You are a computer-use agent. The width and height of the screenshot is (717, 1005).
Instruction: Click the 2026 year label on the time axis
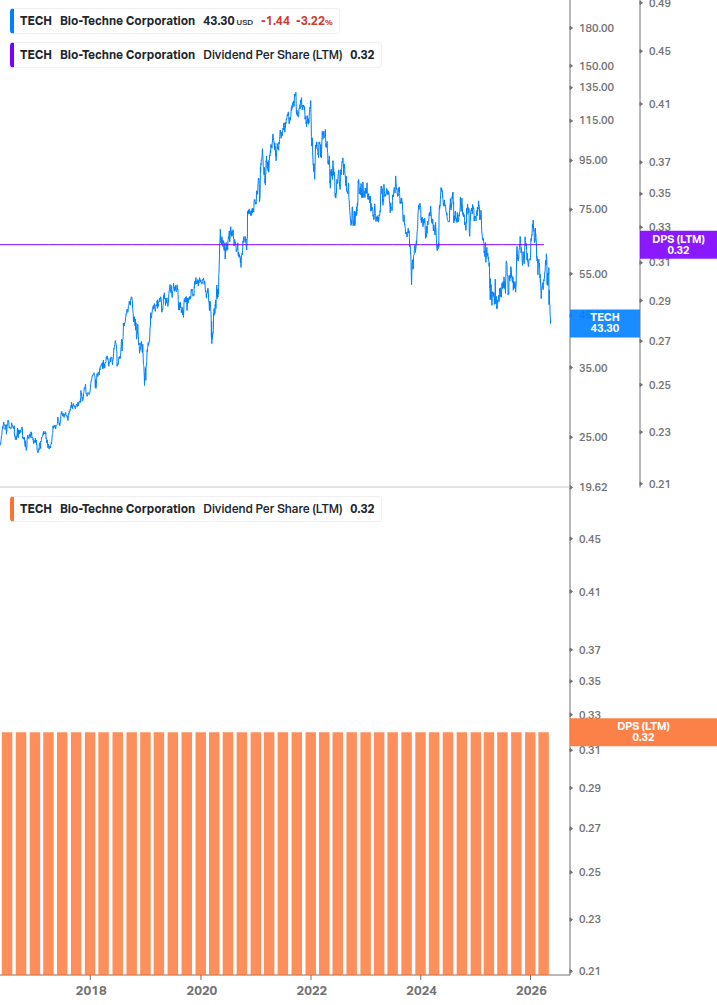click(531, 990)
